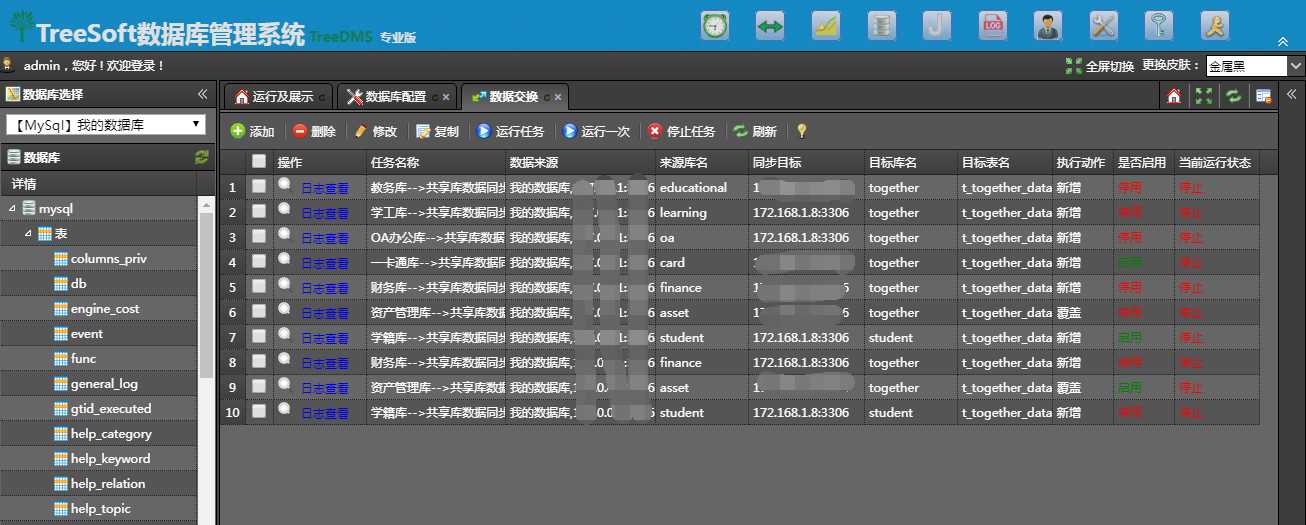Open the 更换皮肤 skin dropdown
The height and width of the screenshot is (525, 1306).
click(1254, 66)
